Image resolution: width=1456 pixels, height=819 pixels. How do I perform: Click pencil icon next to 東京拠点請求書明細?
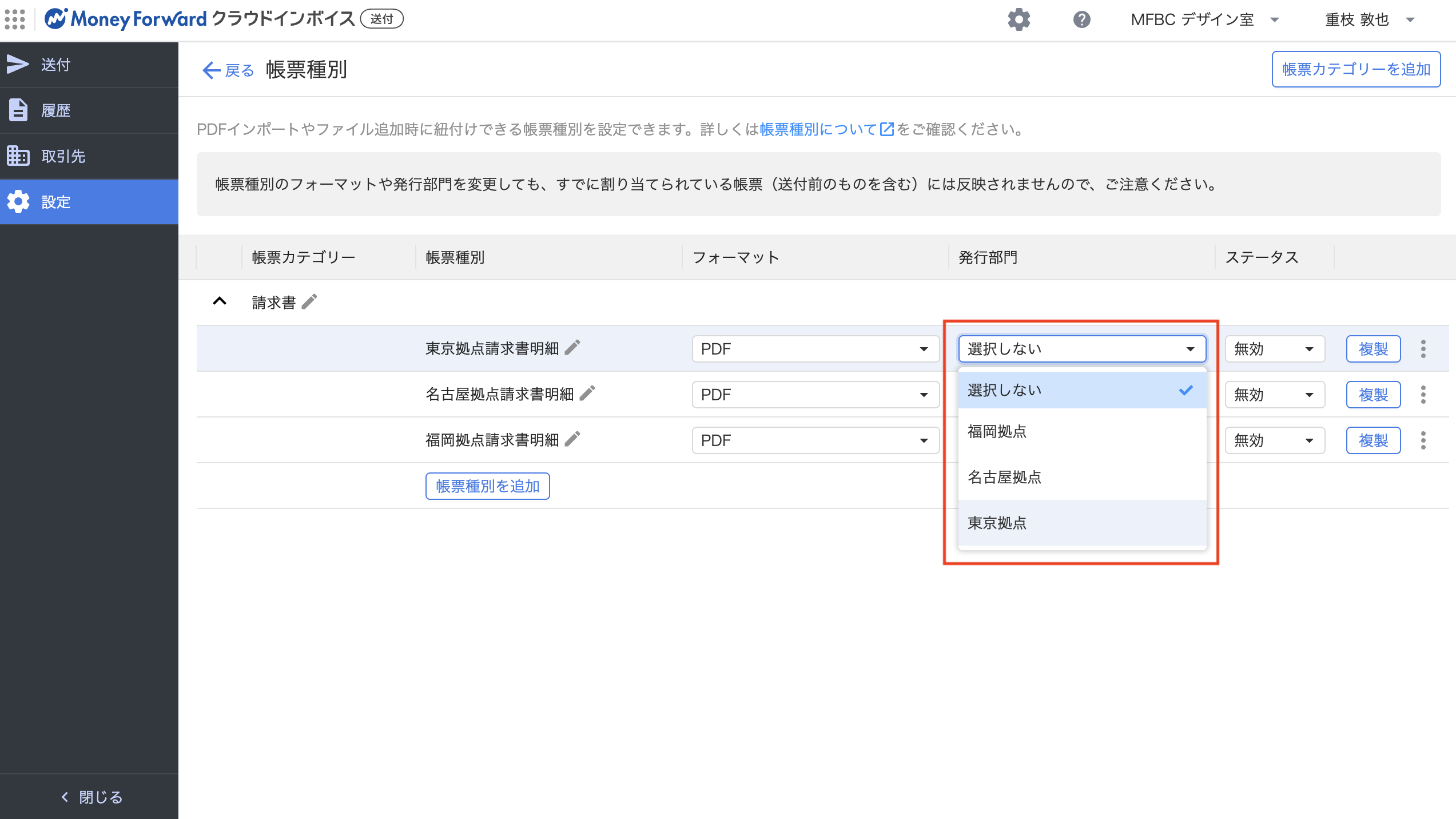[x=572, y=347]
